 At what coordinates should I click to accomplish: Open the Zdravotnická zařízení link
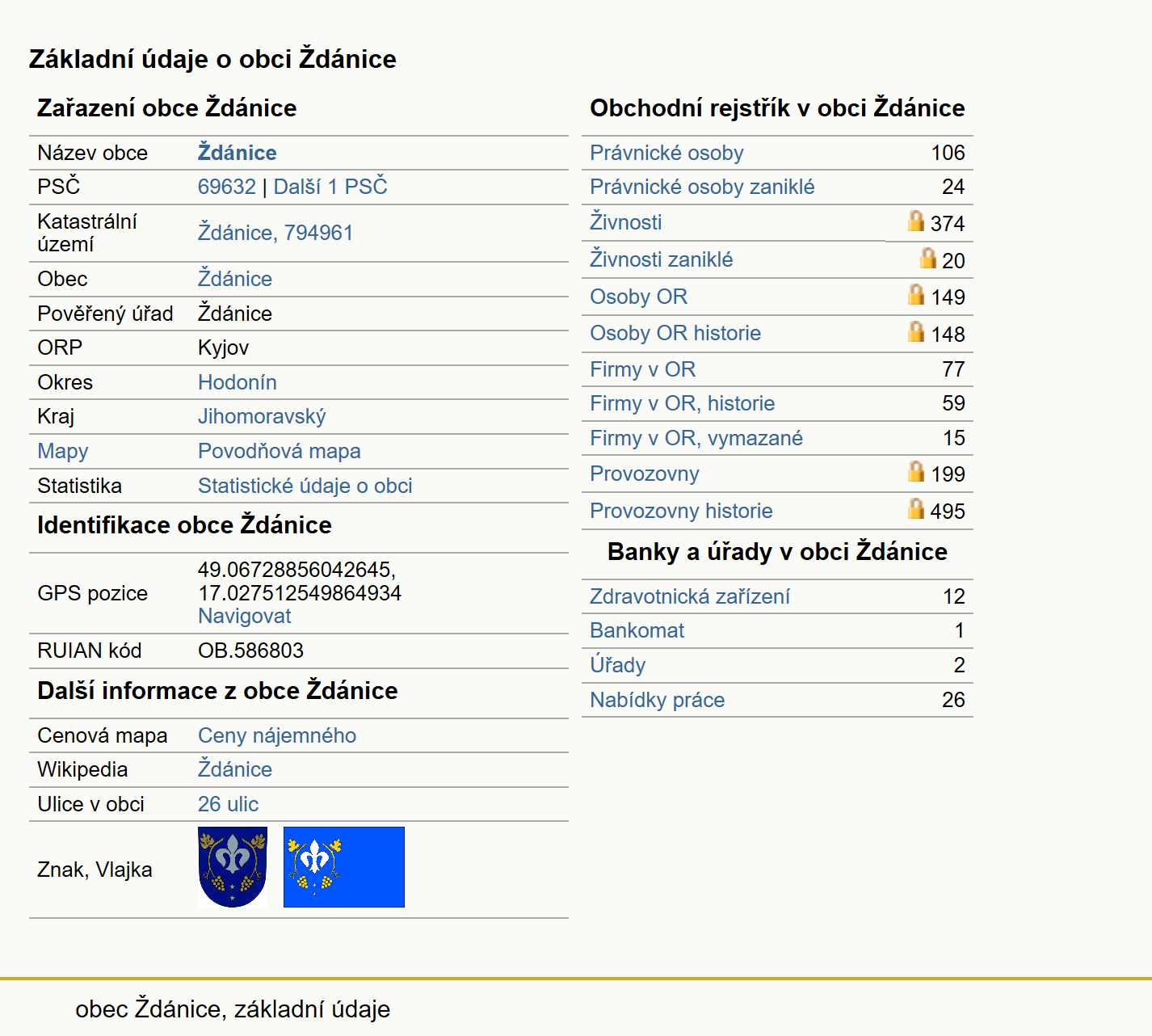[690, 596]
